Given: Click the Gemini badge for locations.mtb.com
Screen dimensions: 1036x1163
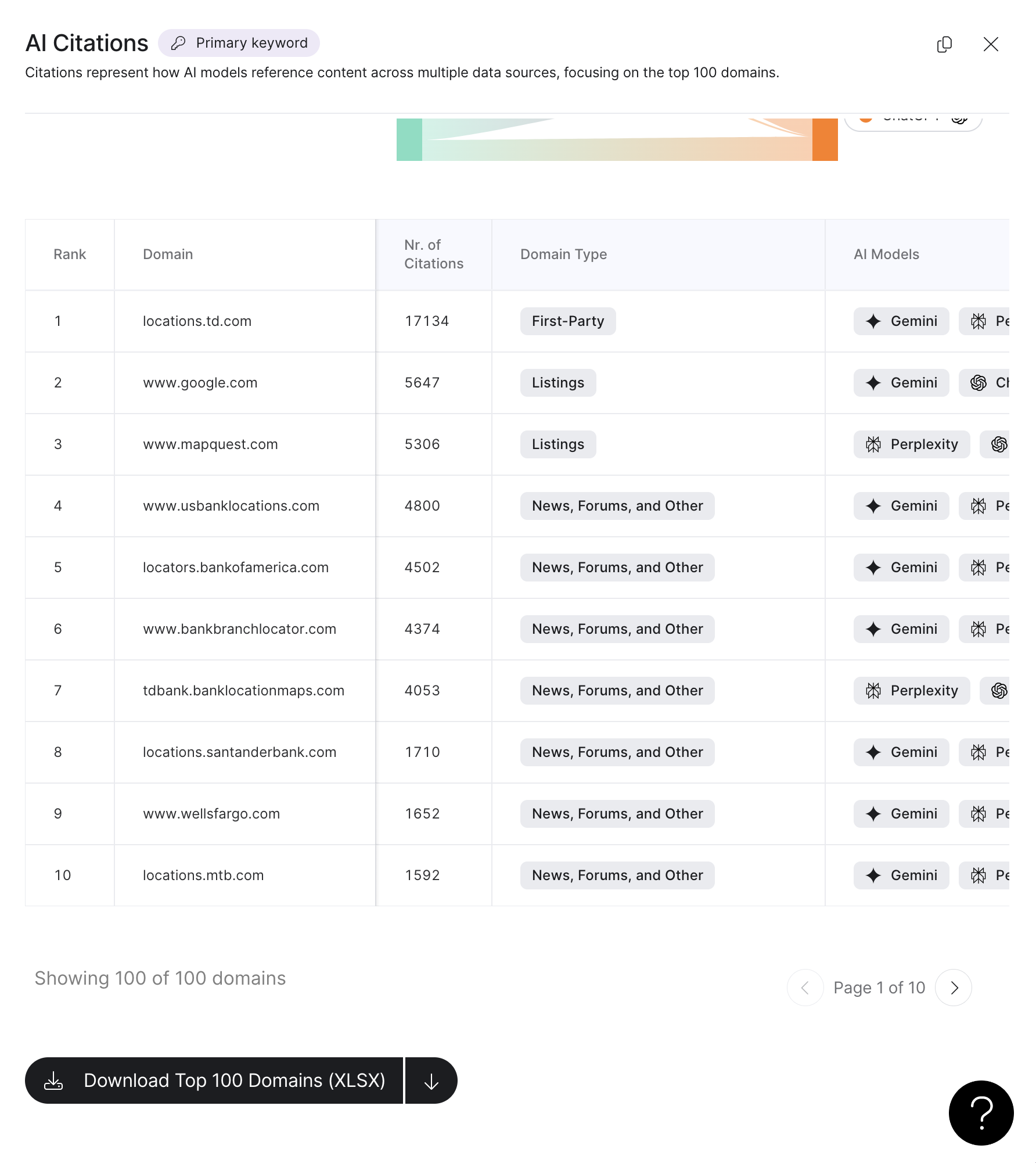Looking at the screenshot, I should (901, 875).
